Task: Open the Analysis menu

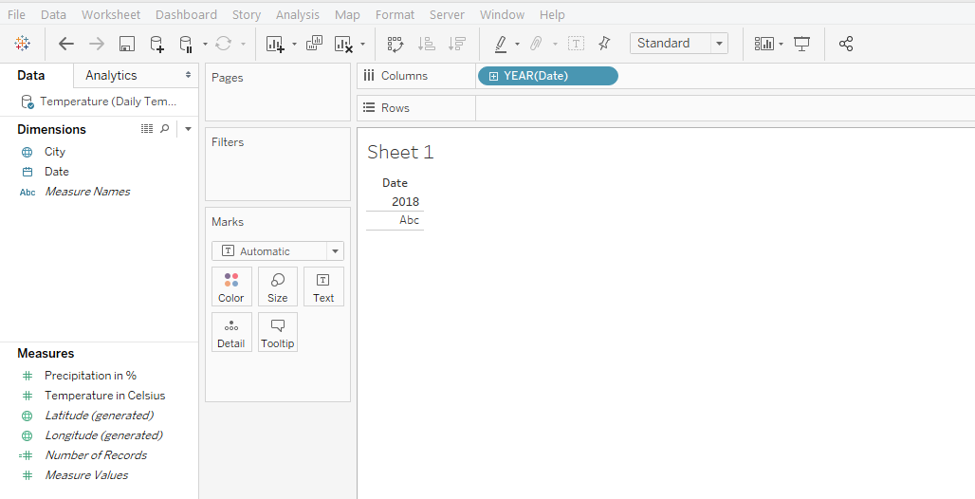Action: click(297, 15)
